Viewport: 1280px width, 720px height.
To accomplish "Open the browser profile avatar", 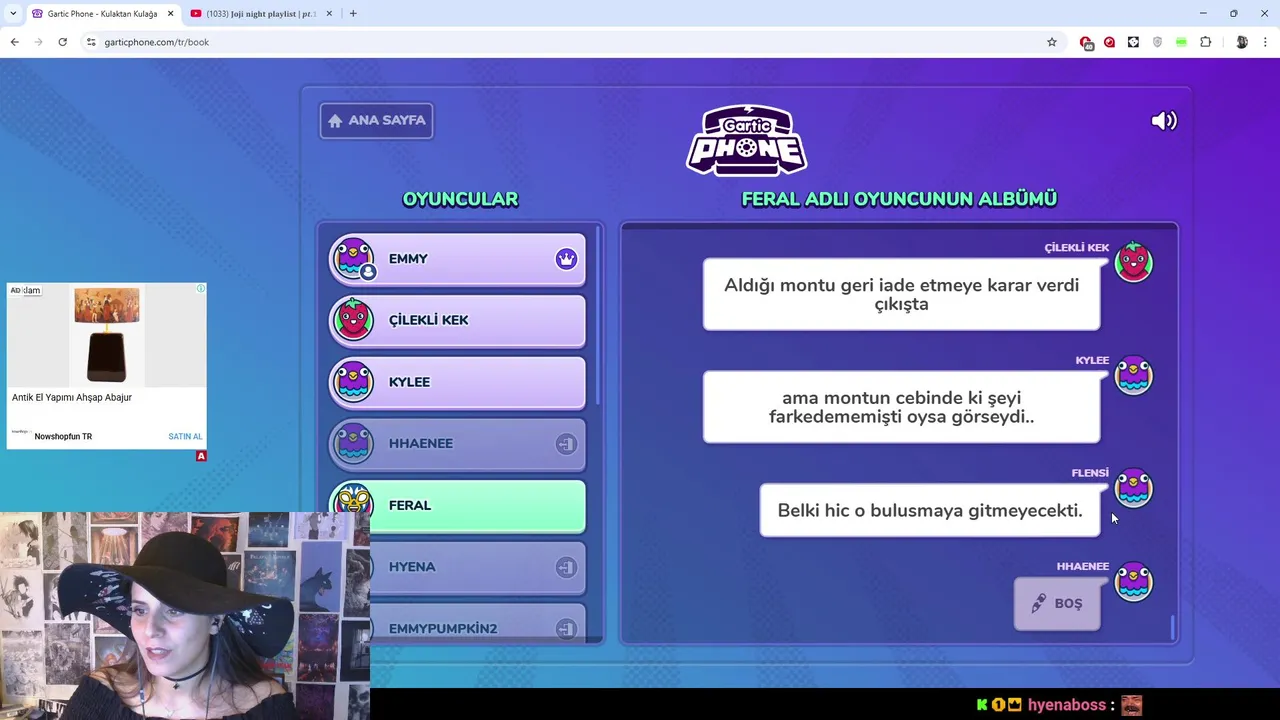I will click(x=1242, y=42).
